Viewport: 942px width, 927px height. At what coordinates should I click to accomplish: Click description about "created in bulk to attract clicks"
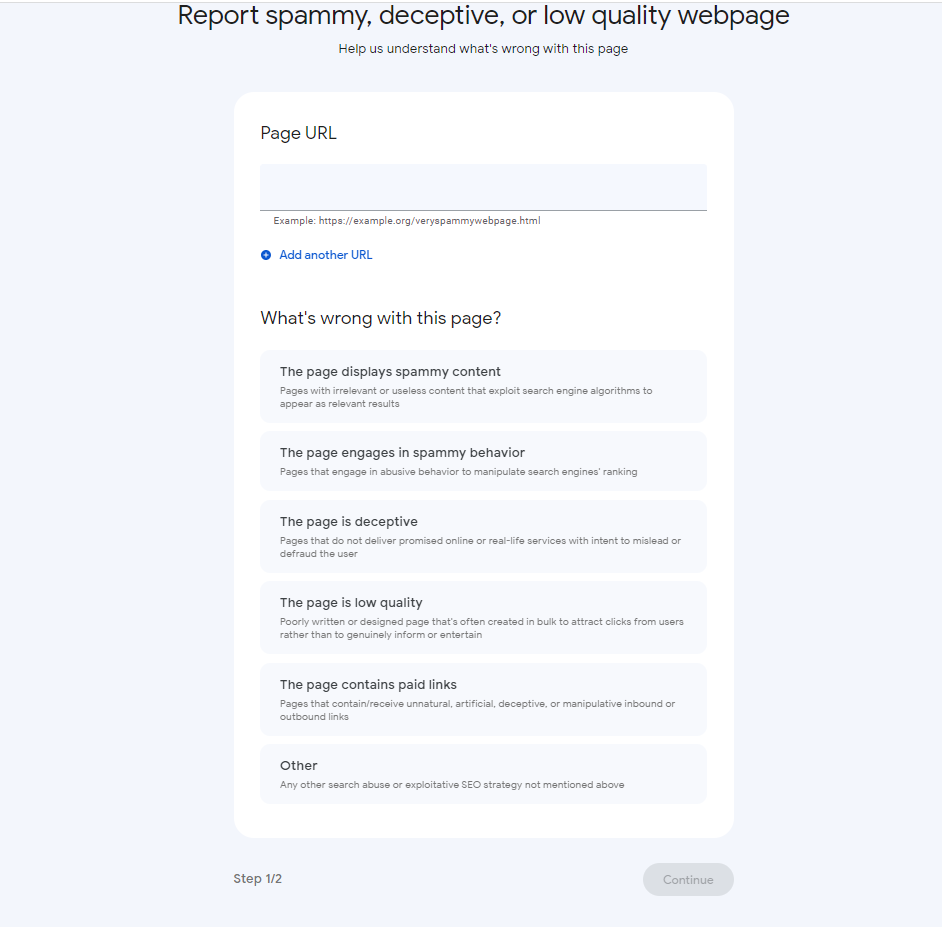point(482,628)
